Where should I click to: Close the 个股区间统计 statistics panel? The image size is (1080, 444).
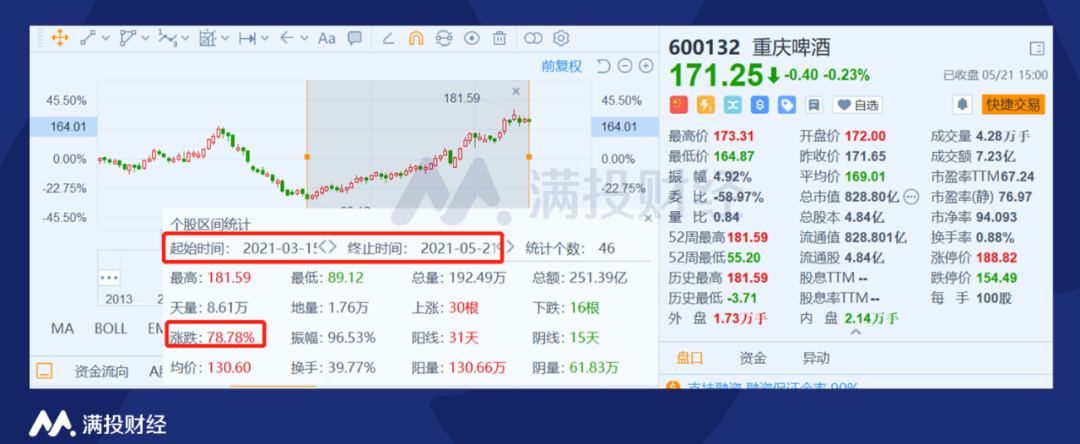pos(647,218)
